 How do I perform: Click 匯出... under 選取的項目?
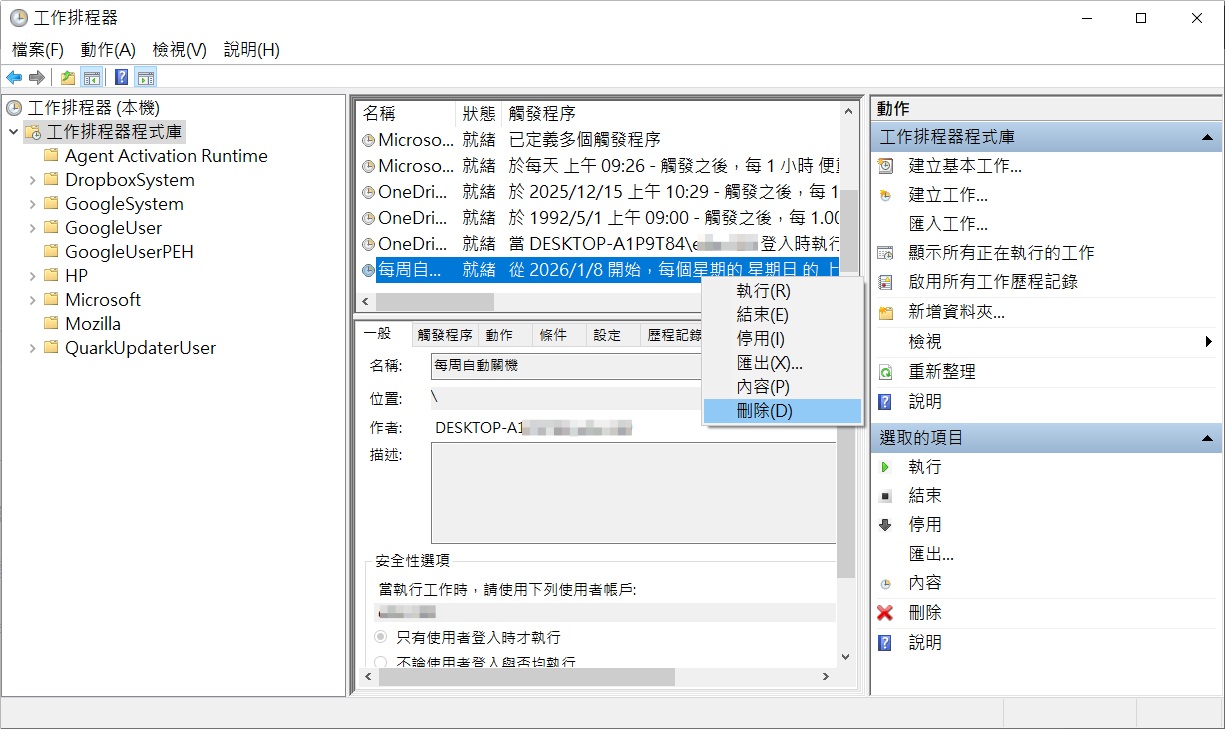click(x=931, y=554)
